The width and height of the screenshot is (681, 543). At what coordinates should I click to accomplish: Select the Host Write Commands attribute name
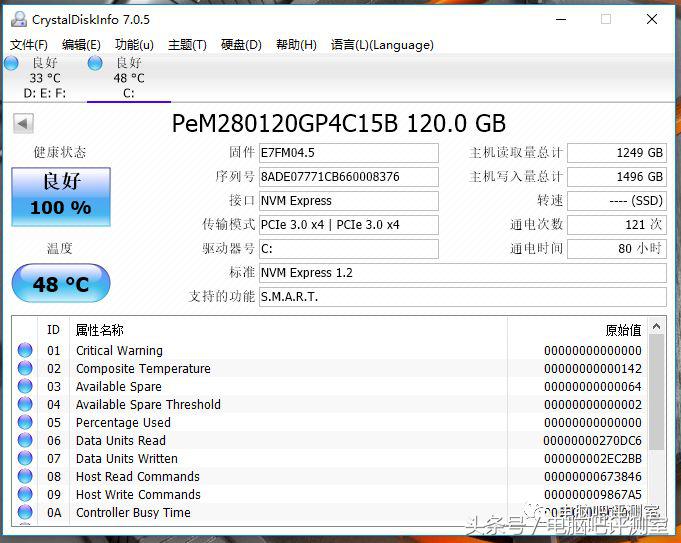(138, 495)
